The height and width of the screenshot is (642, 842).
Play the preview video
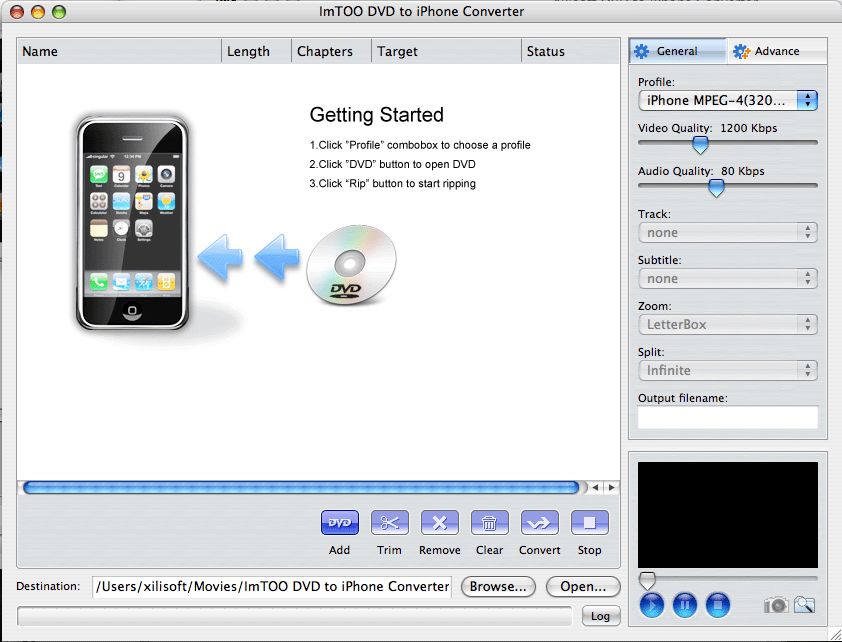click(x=651, y=605)
